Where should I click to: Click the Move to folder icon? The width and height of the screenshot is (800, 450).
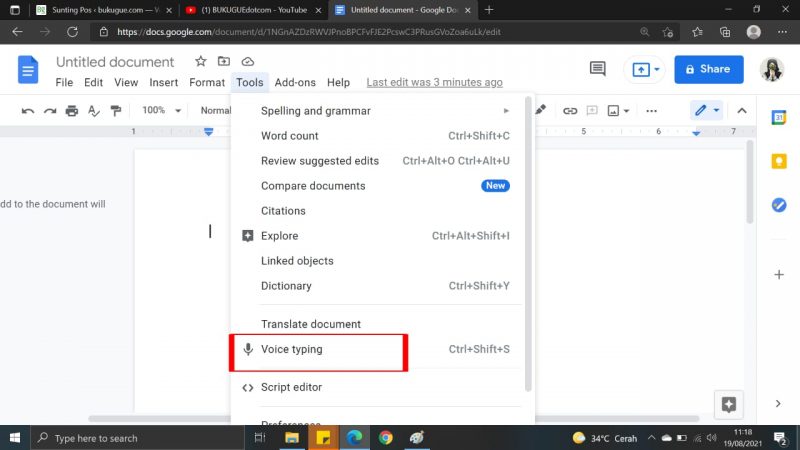223,62
